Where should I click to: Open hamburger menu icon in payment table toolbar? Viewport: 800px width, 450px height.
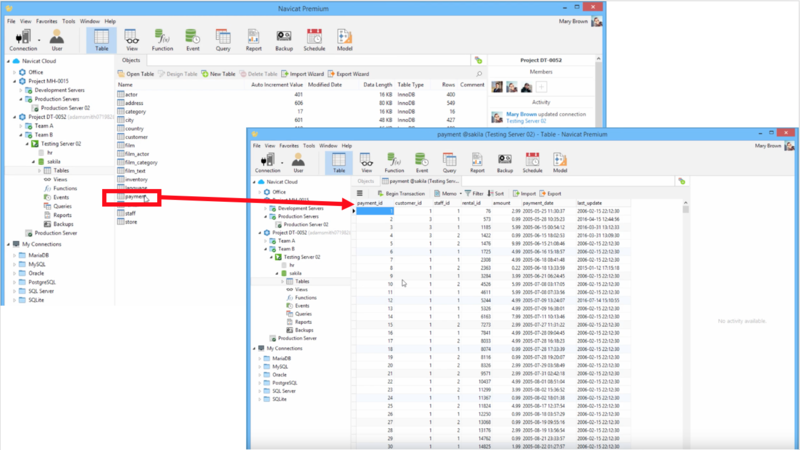coord(360,193)
